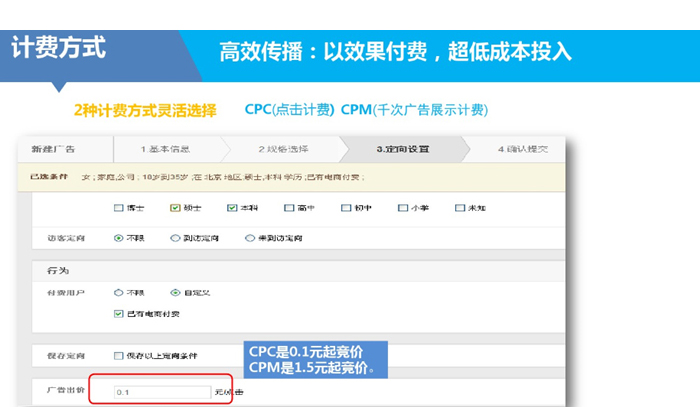Click the 广告出价 bid input field
700x407 pixels.
(x=160, y=392)
